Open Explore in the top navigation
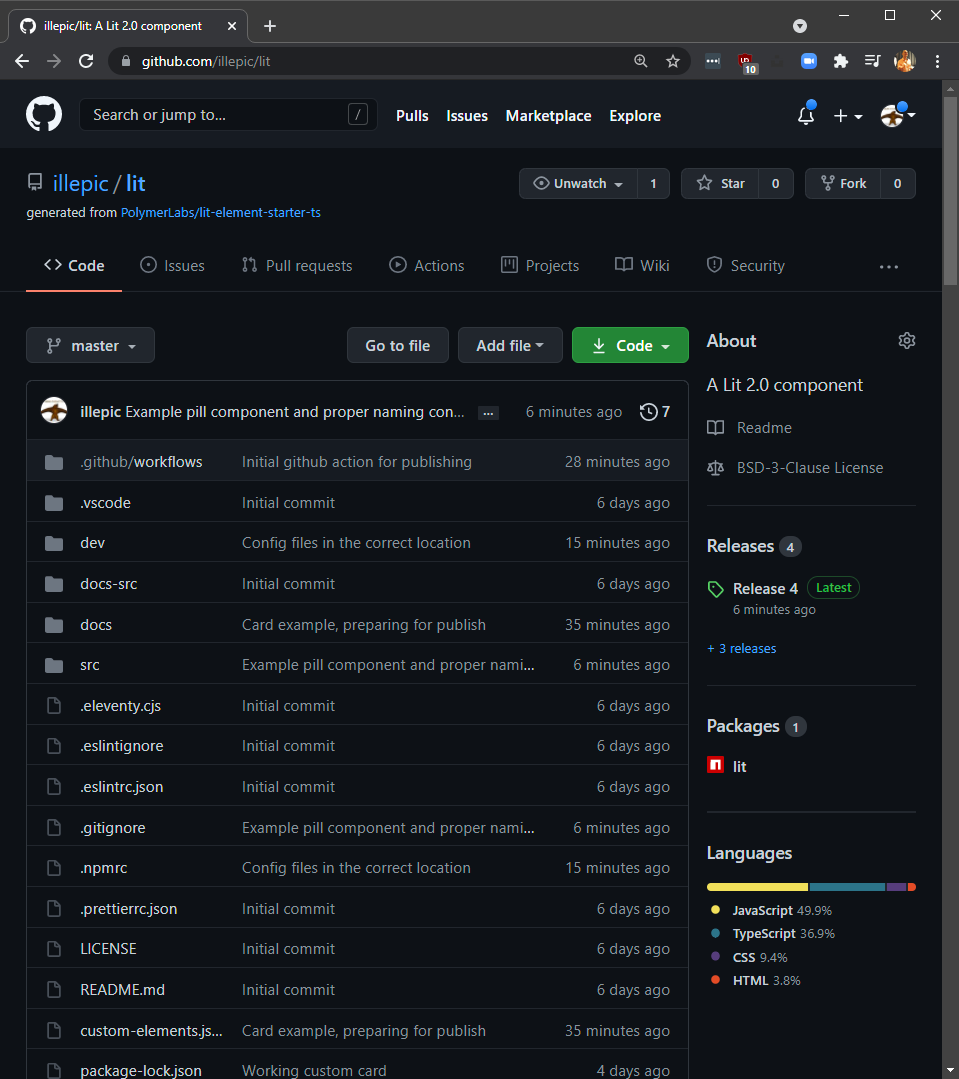This screenshot has height=1079, width=959. [x=635, y=116]
